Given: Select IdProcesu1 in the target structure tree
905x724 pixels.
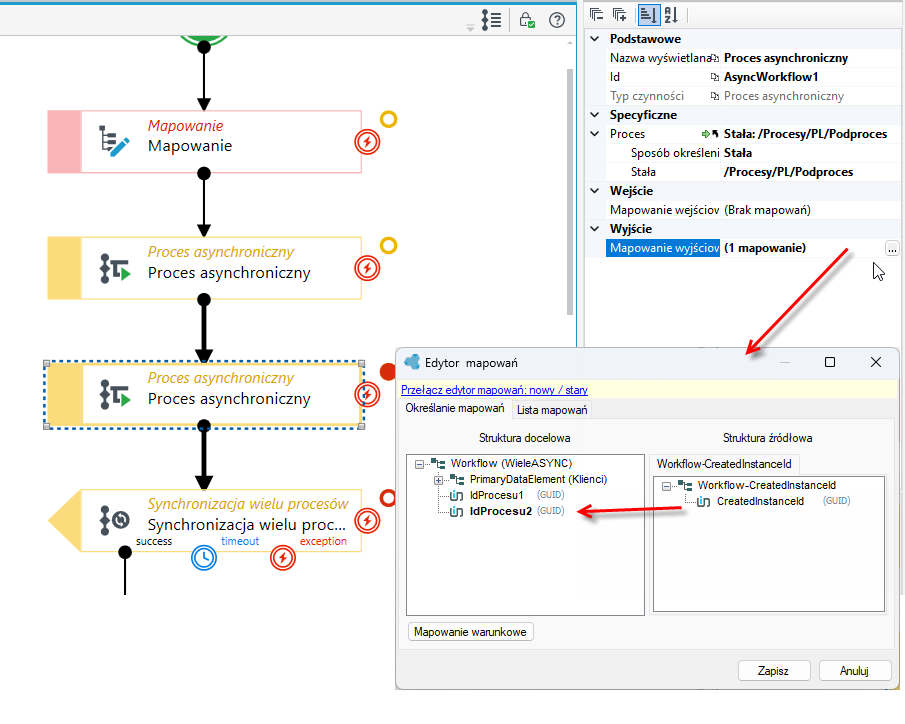Looking at the screenshot, I should click(x=496, y=495).
